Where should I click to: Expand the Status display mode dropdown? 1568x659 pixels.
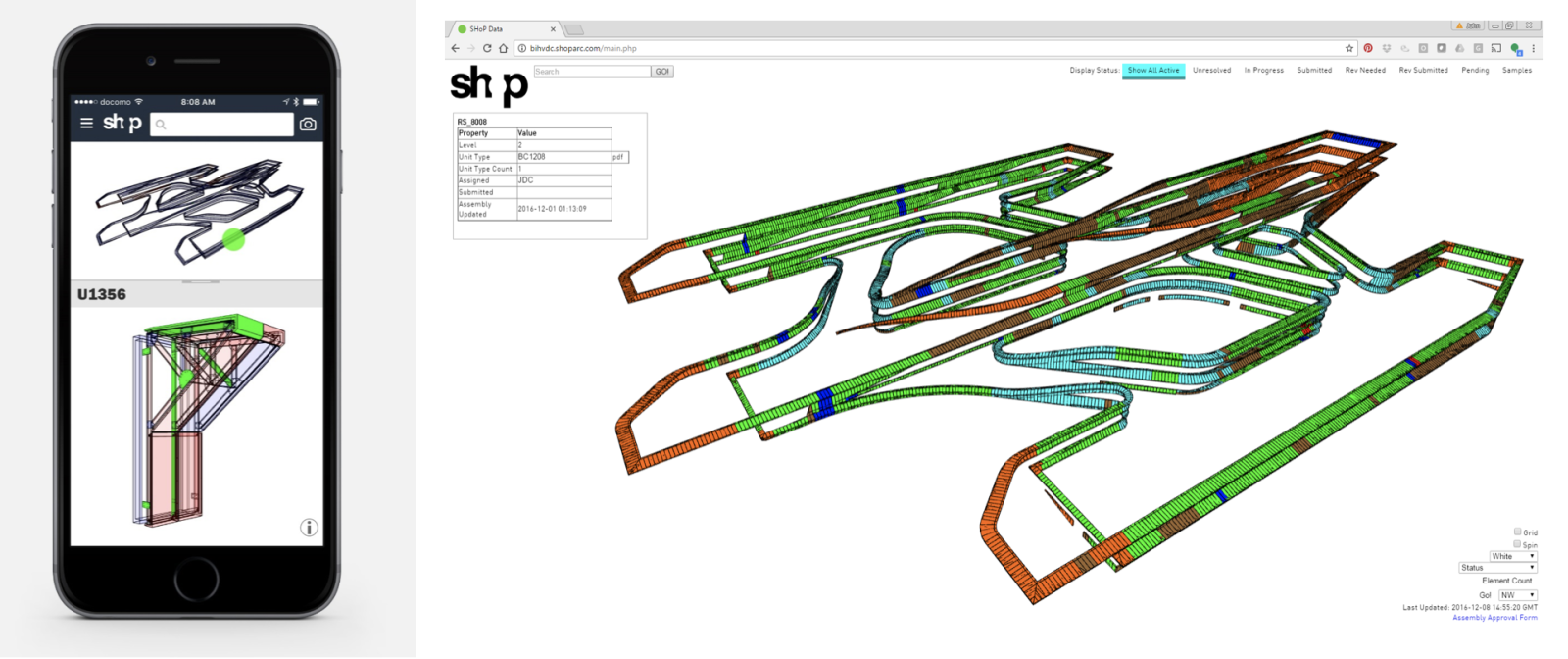tap(1497, 568)
